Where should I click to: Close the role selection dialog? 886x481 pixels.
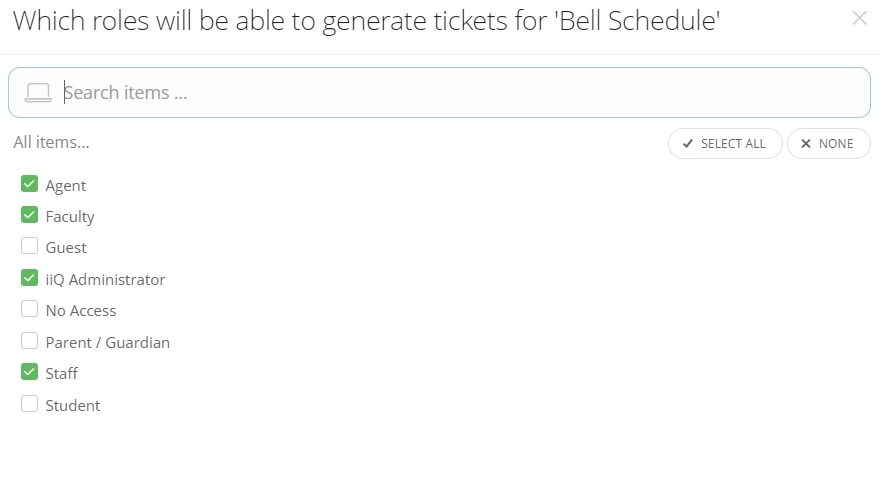pos(859,18)
